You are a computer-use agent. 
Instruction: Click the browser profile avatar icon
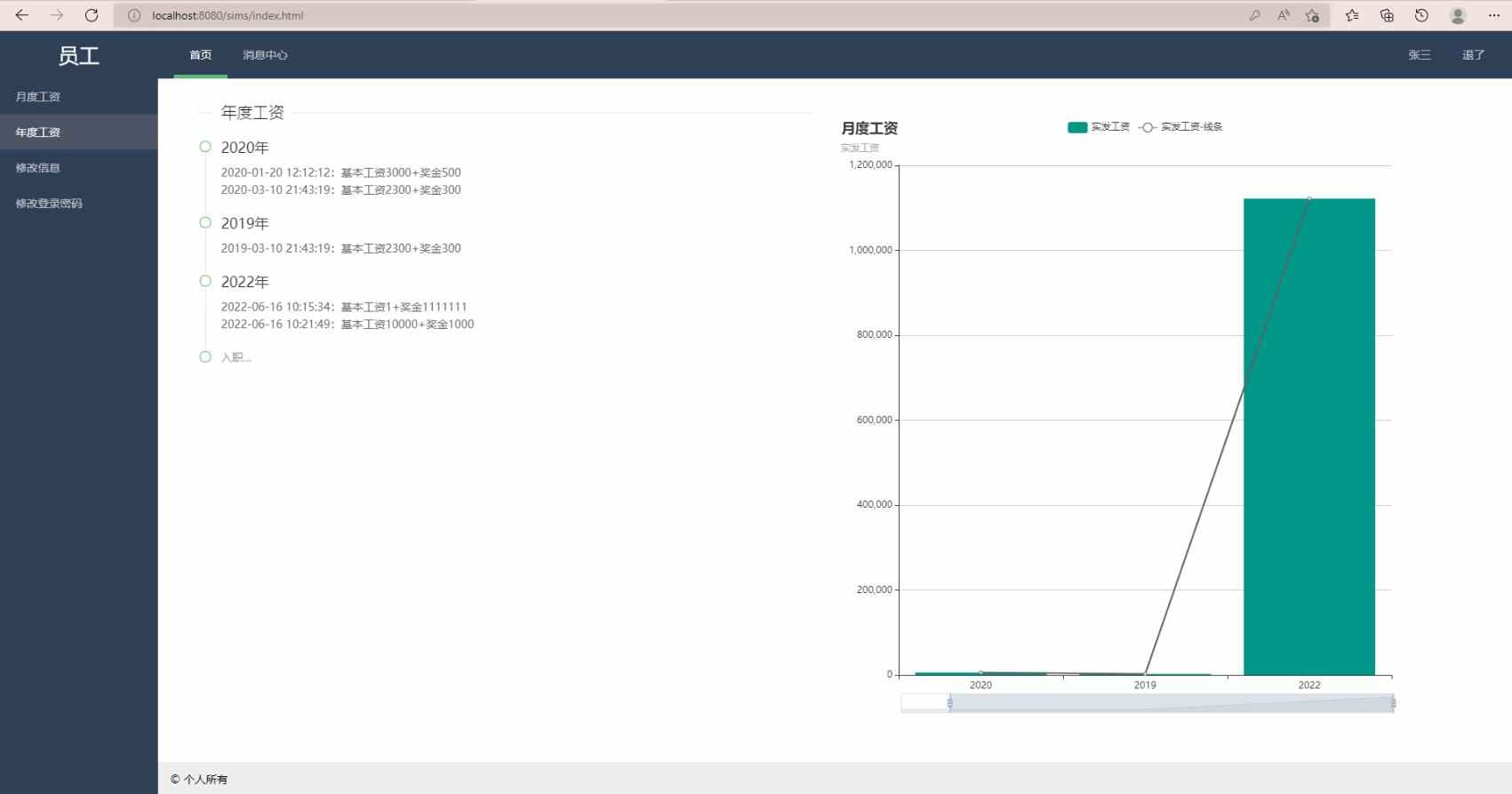click(1458, 15)
